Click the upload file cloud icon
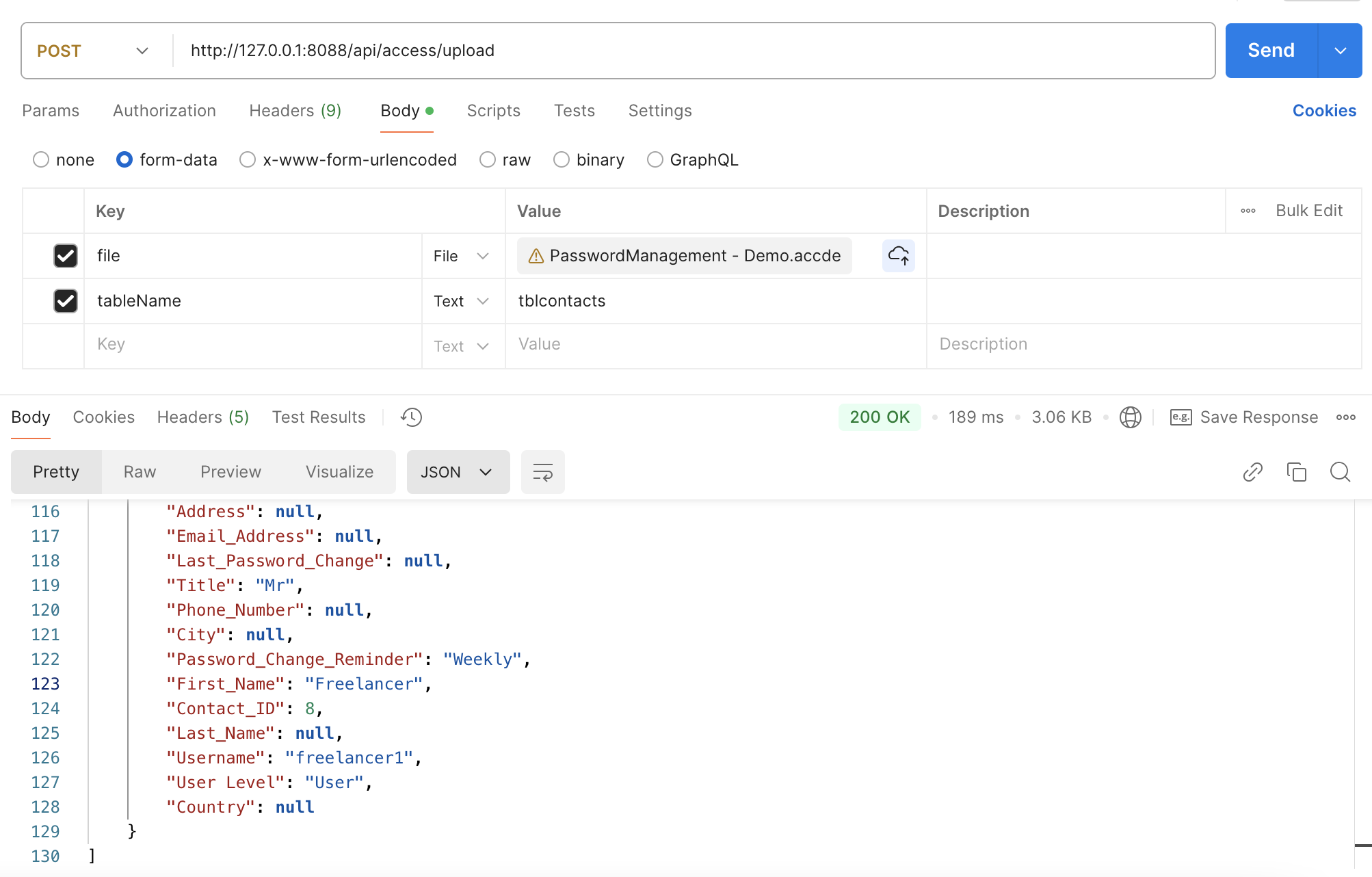 coord(898,256)
